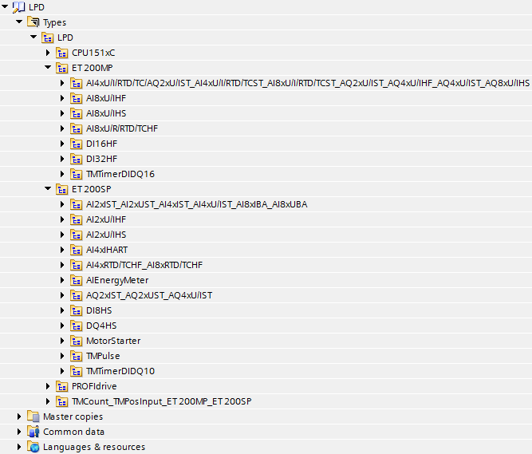The image size is (532, 454).
Task: Select the Master copies label
Action: [73, 417]
